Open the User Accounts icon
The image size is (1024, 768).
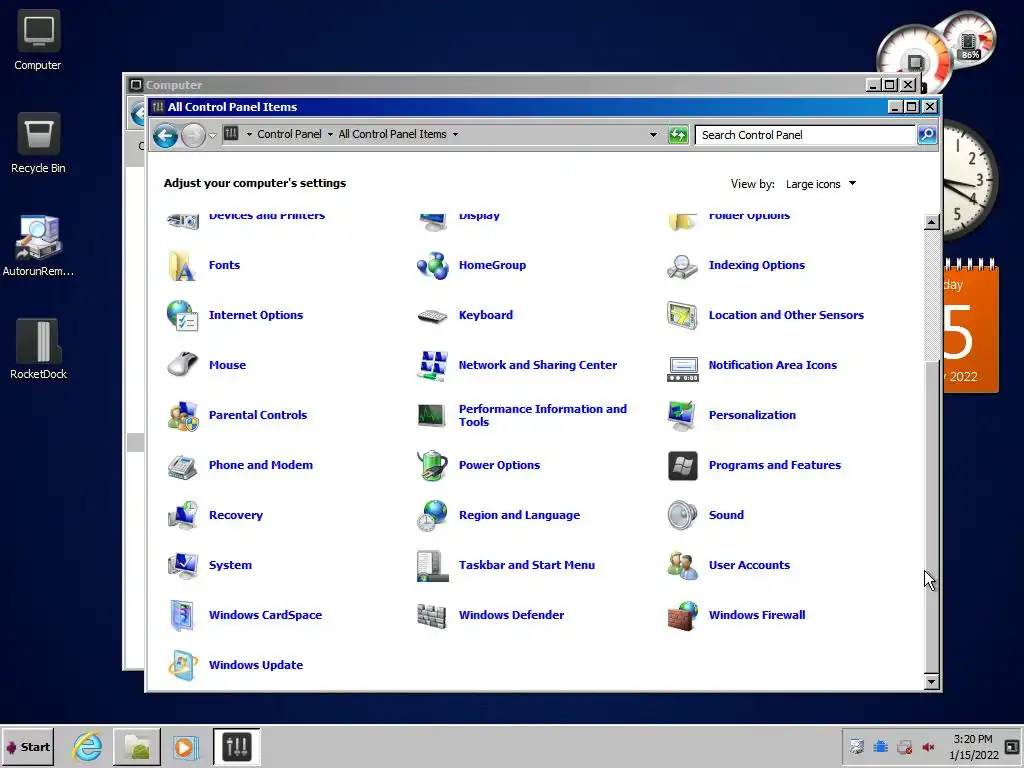(682, 566)
